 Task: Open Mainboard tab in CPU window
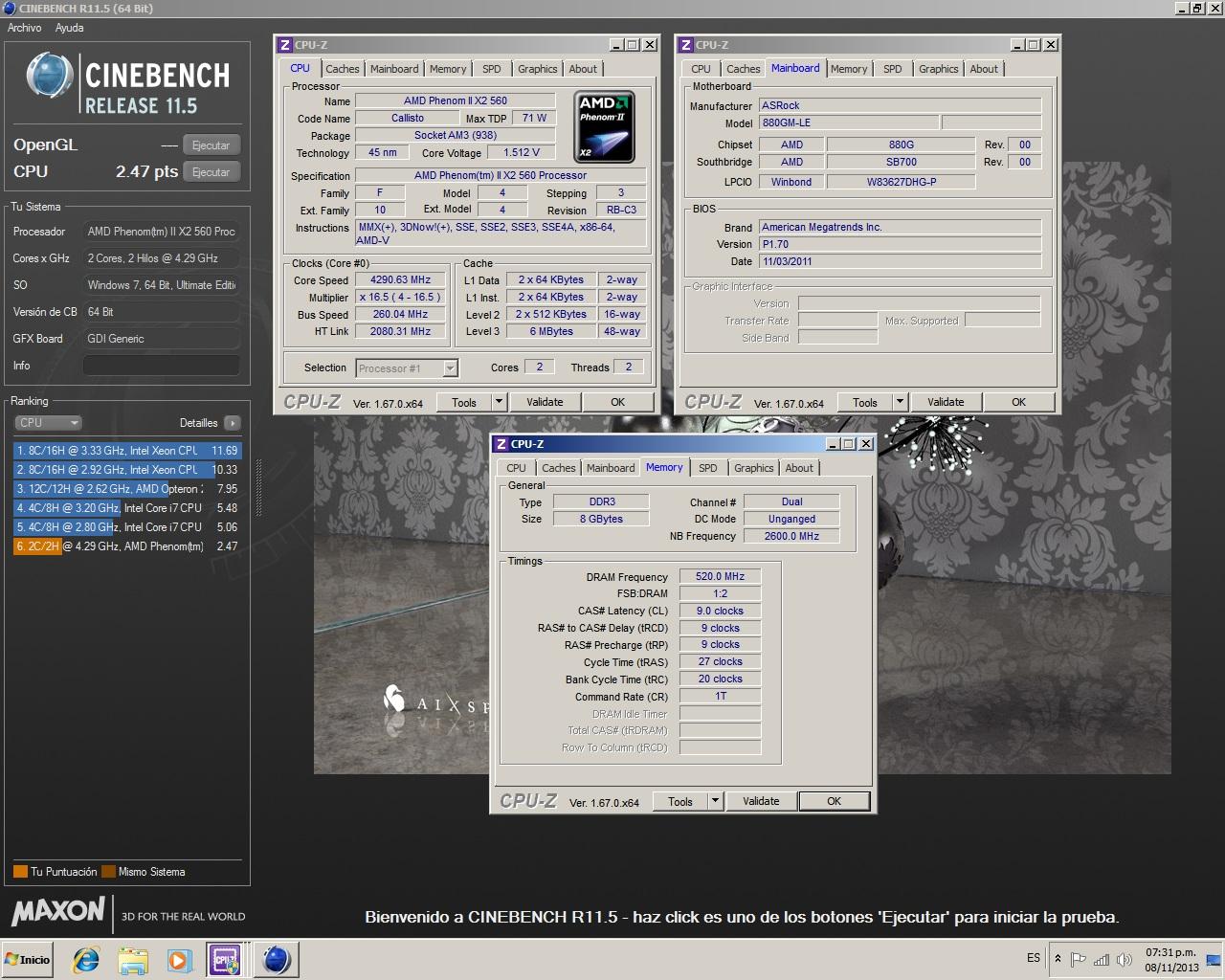tap(394, 69)
